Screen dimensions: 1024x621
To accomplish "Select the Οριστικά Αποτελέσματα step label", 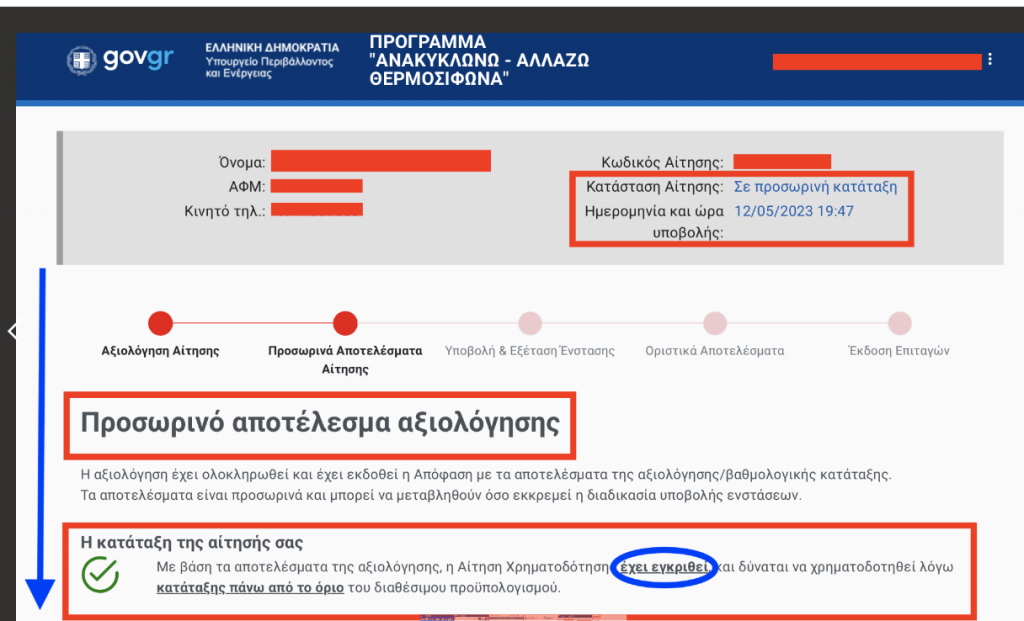I will tap(714, 351).
